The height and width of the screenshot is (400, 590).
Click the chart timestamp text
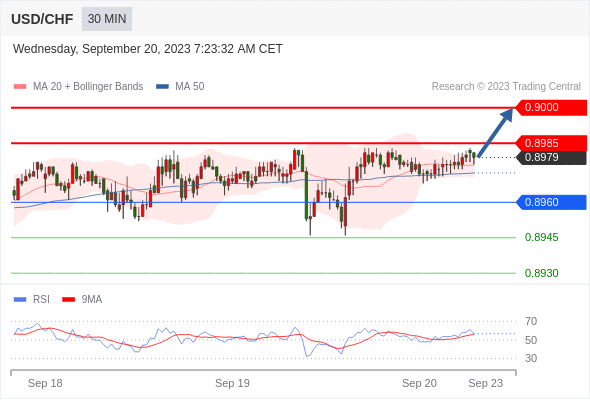tap(148, 49)
